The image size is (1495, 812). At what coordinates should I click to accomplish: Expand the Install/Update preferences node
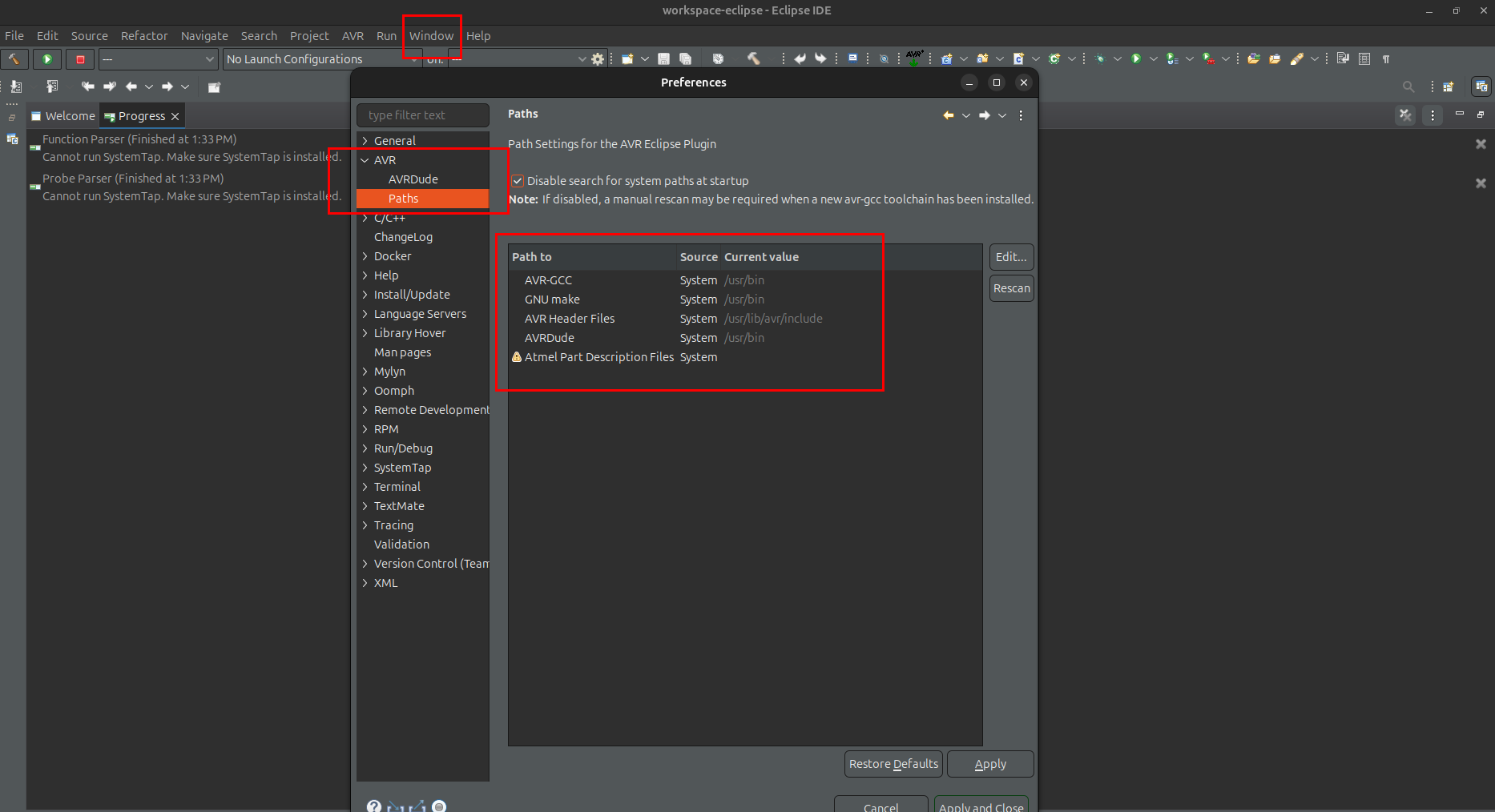click(365, 295)
